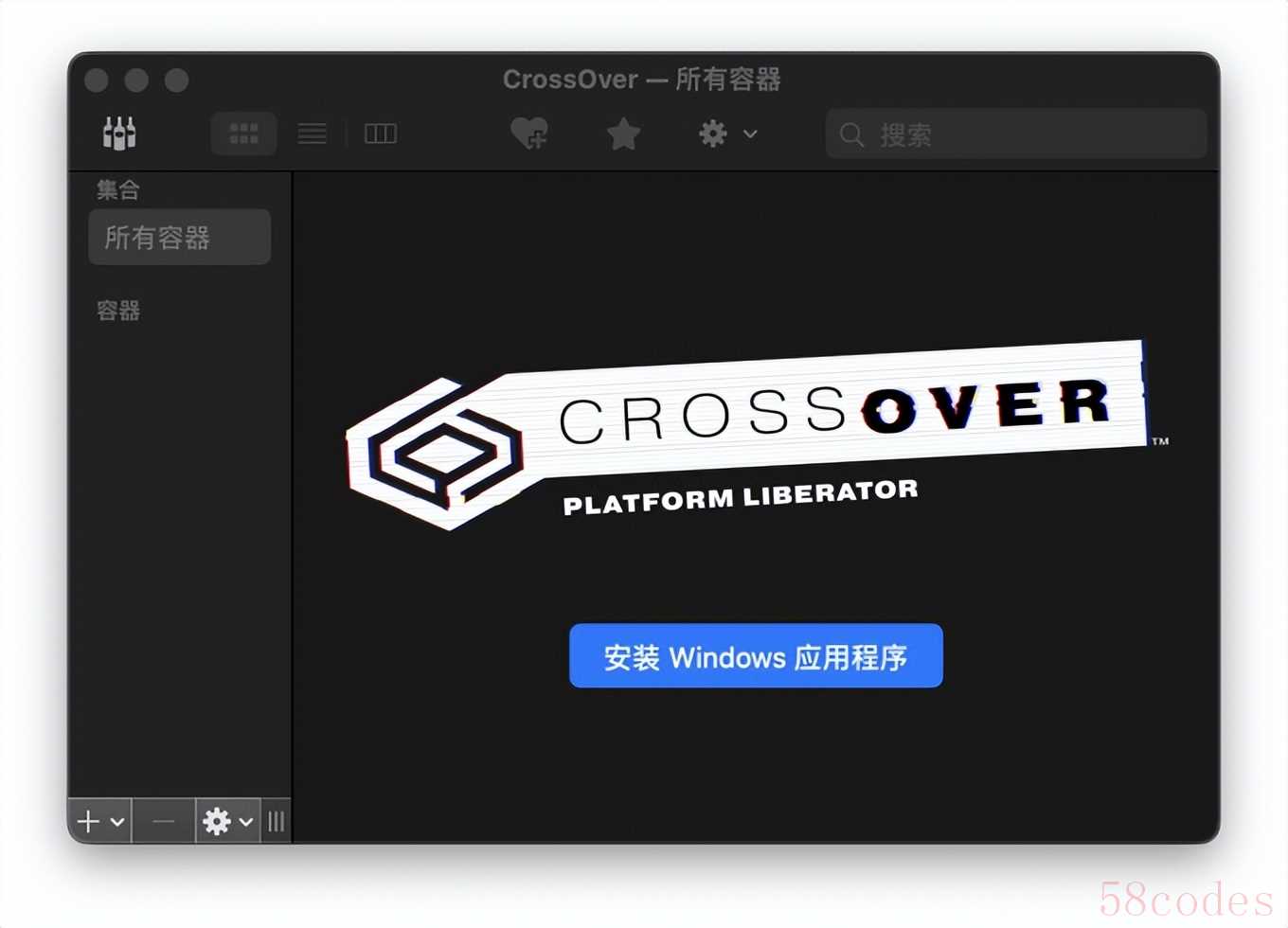Image resolution: width=1288 pixels, height=928 pixels.
Task: Click the sidebar resize handle bars
Action: (276, 821)
